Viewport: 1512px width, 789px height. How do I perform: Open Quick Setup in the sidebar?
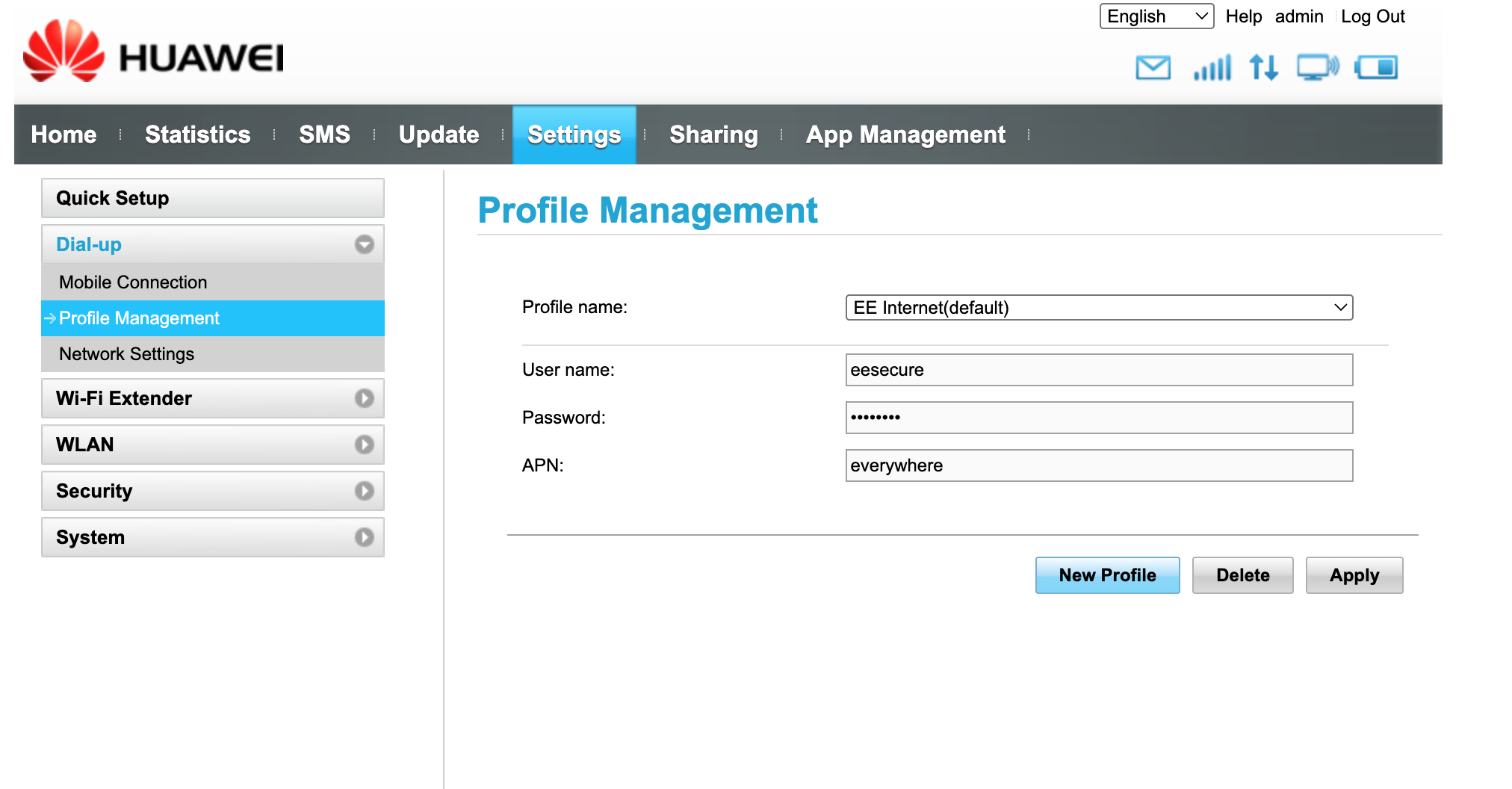coord(213,198)
